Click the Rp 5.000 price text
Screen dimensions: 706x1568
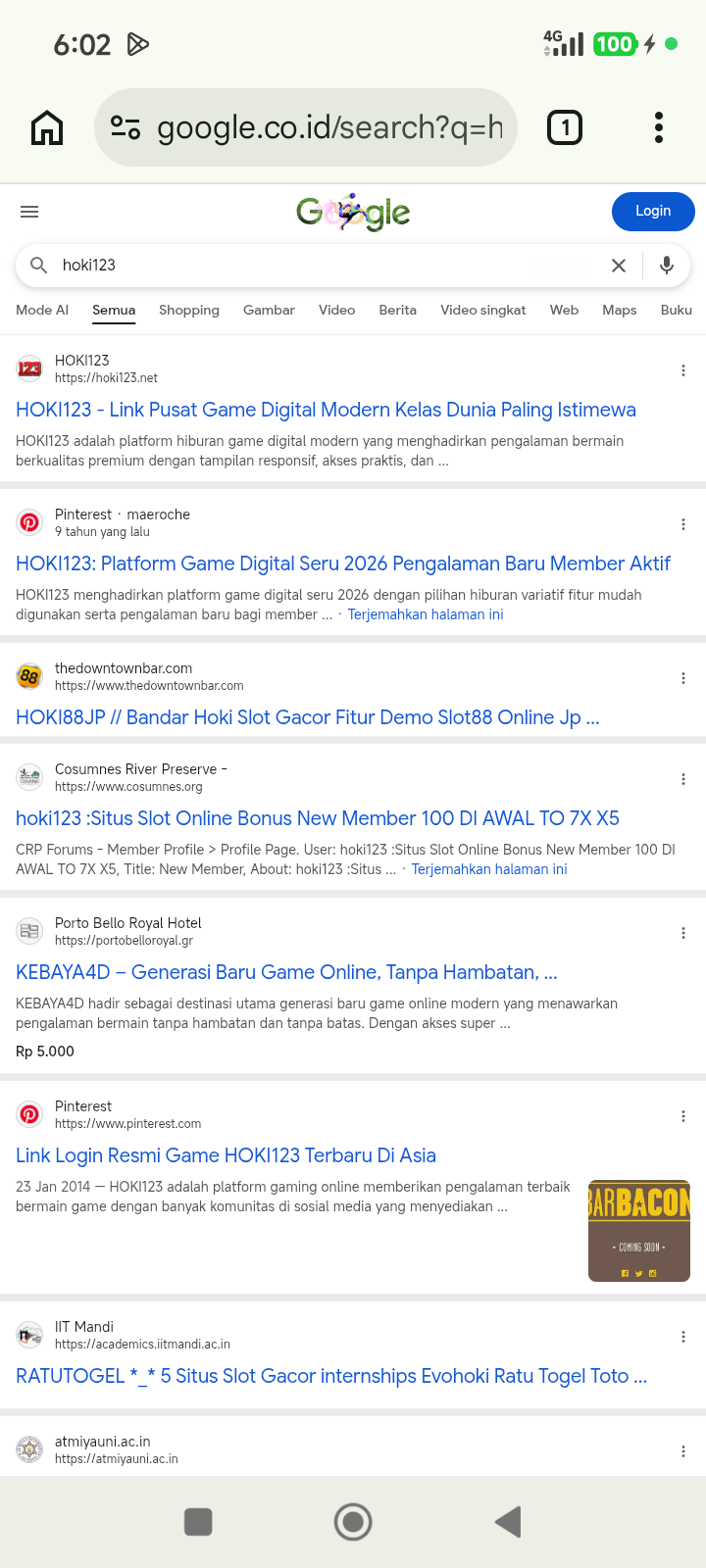[x=45, y=1052]
